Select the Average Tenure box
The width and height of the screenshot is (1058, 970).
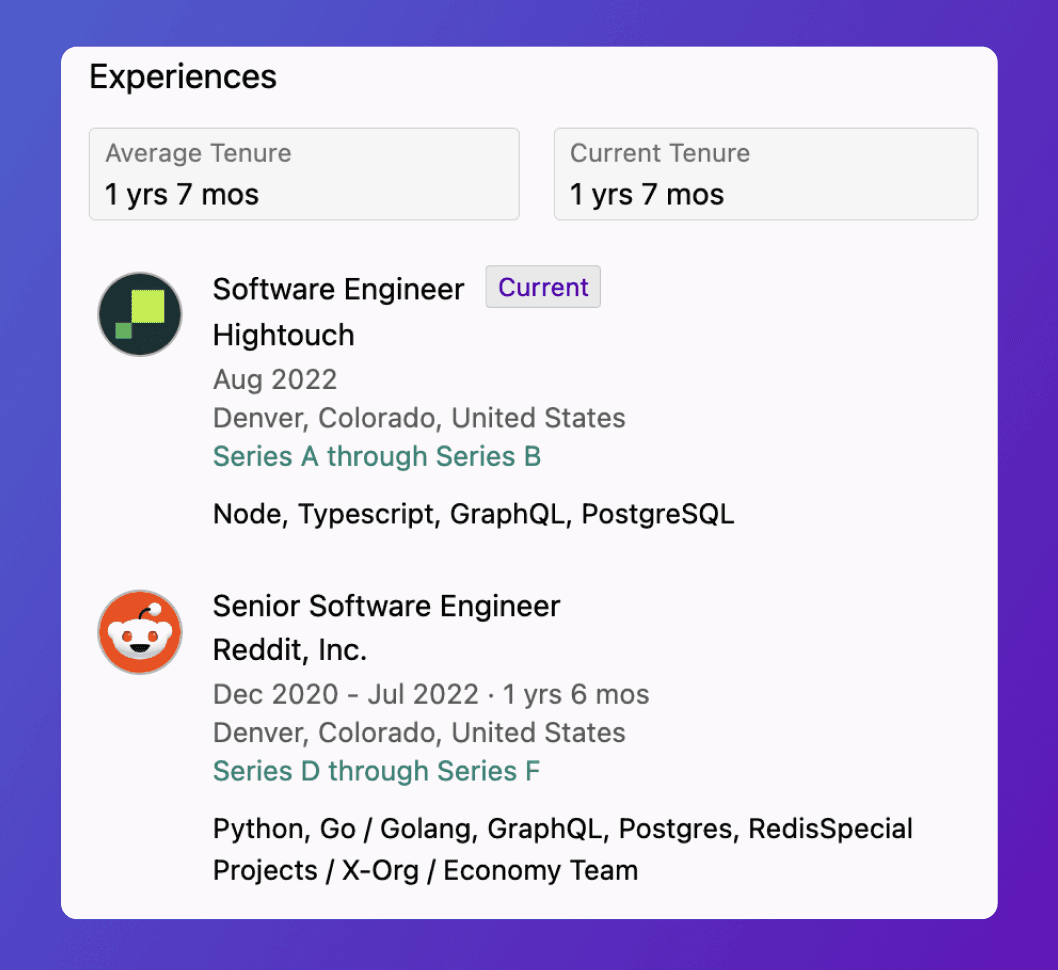click(x=304, y=174)
